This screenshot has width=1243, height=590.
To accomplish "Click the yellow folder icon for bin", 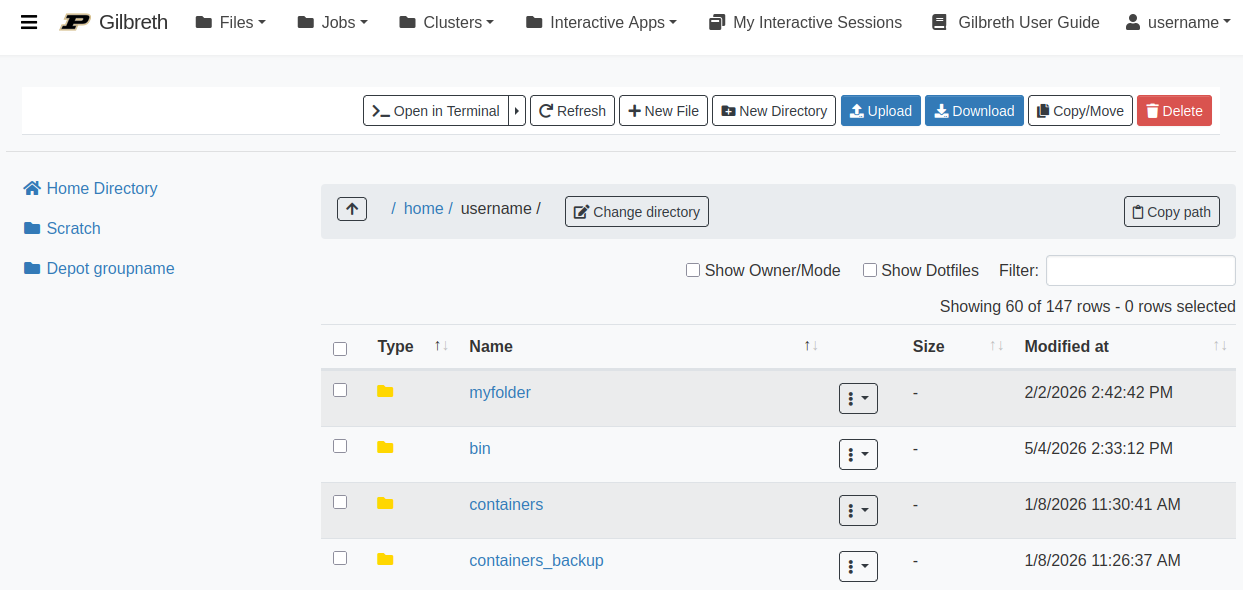I will (385, 447).
